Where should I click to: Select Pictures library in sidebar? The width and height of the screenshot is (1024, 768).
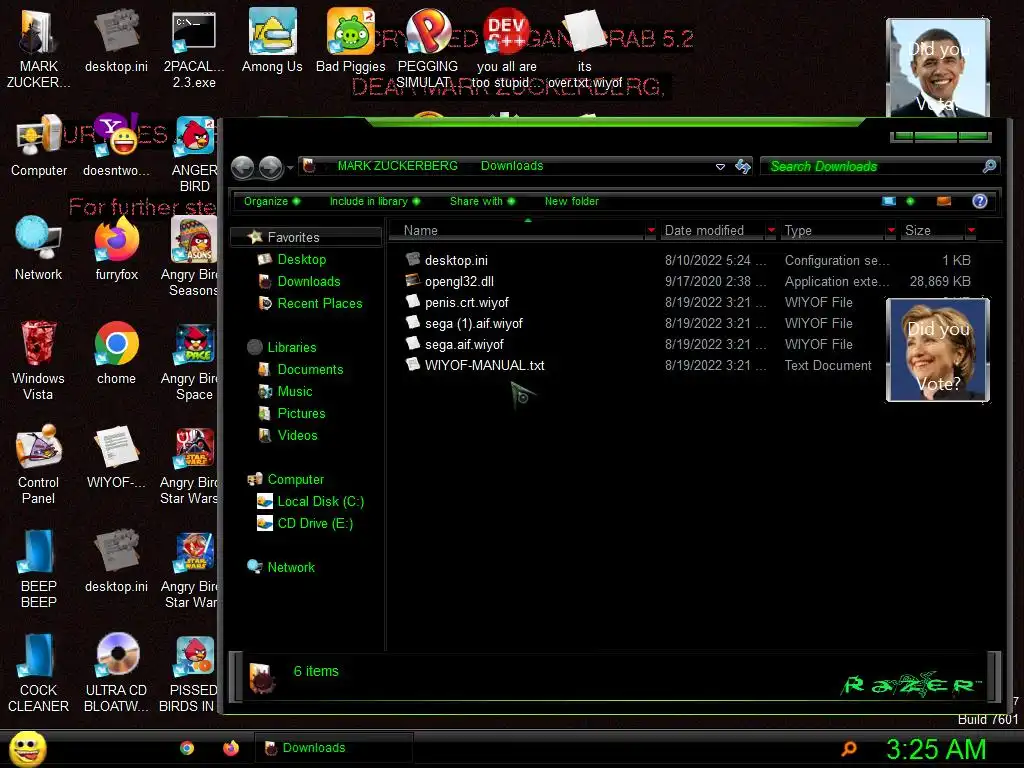click(301, 413)
